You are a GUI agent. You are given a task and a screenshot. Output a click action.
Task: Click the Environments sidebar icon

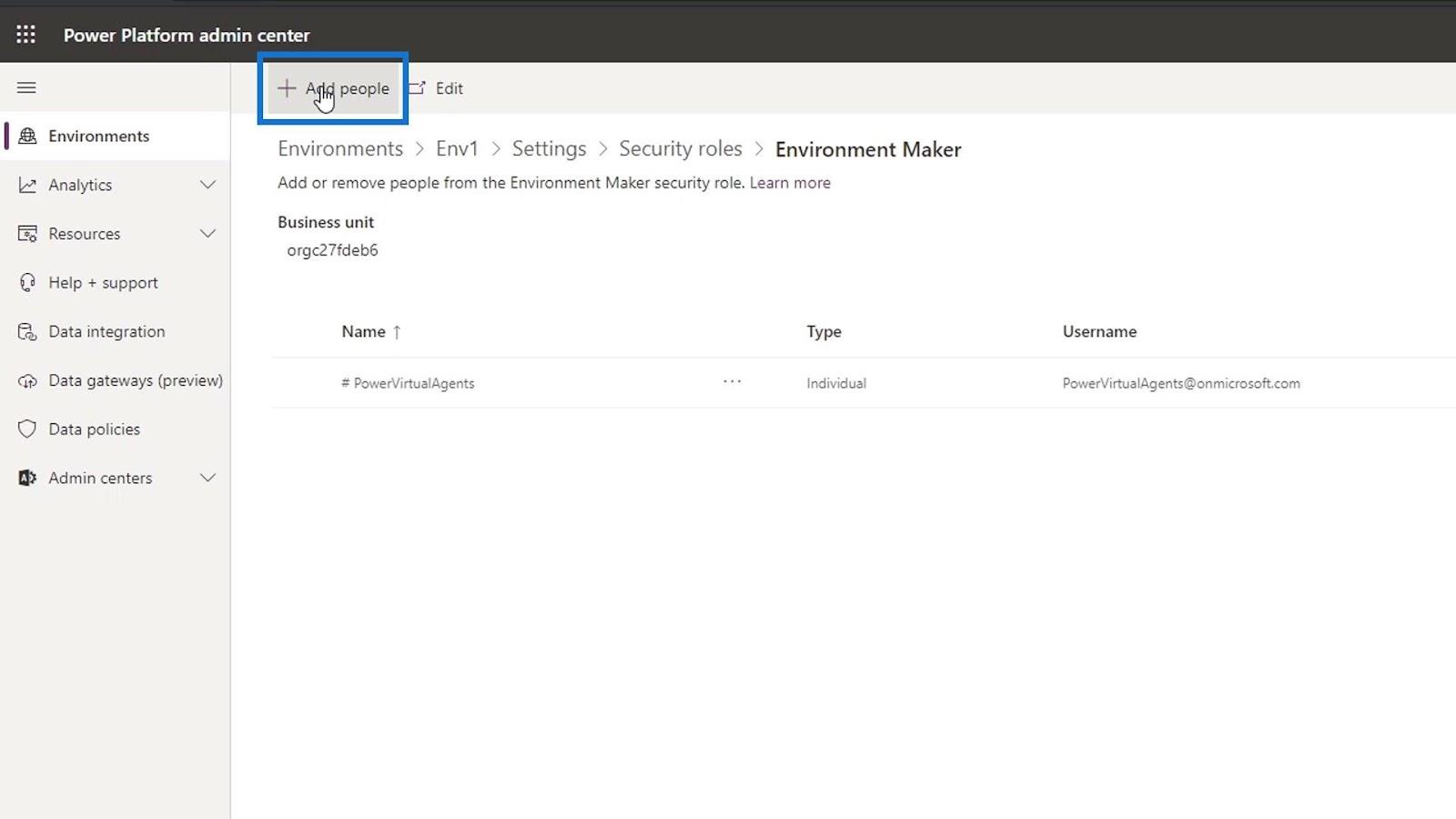tap(27, 136)
